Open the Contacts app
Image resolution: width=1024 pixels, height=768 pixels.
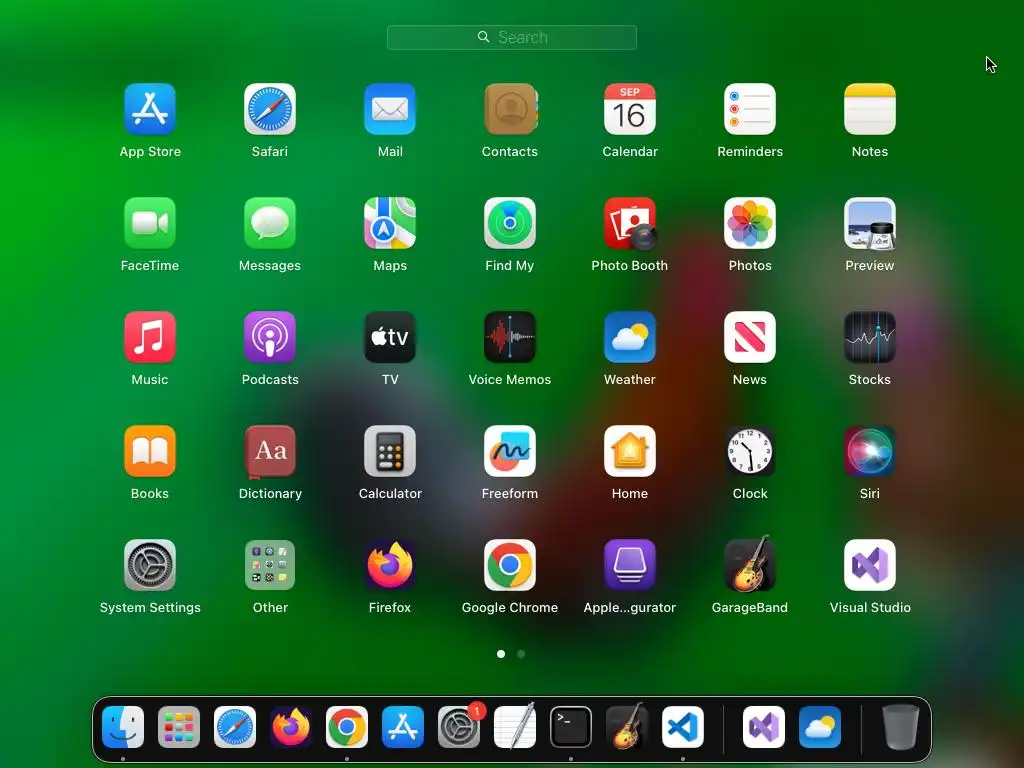click(x=510, y=109)
